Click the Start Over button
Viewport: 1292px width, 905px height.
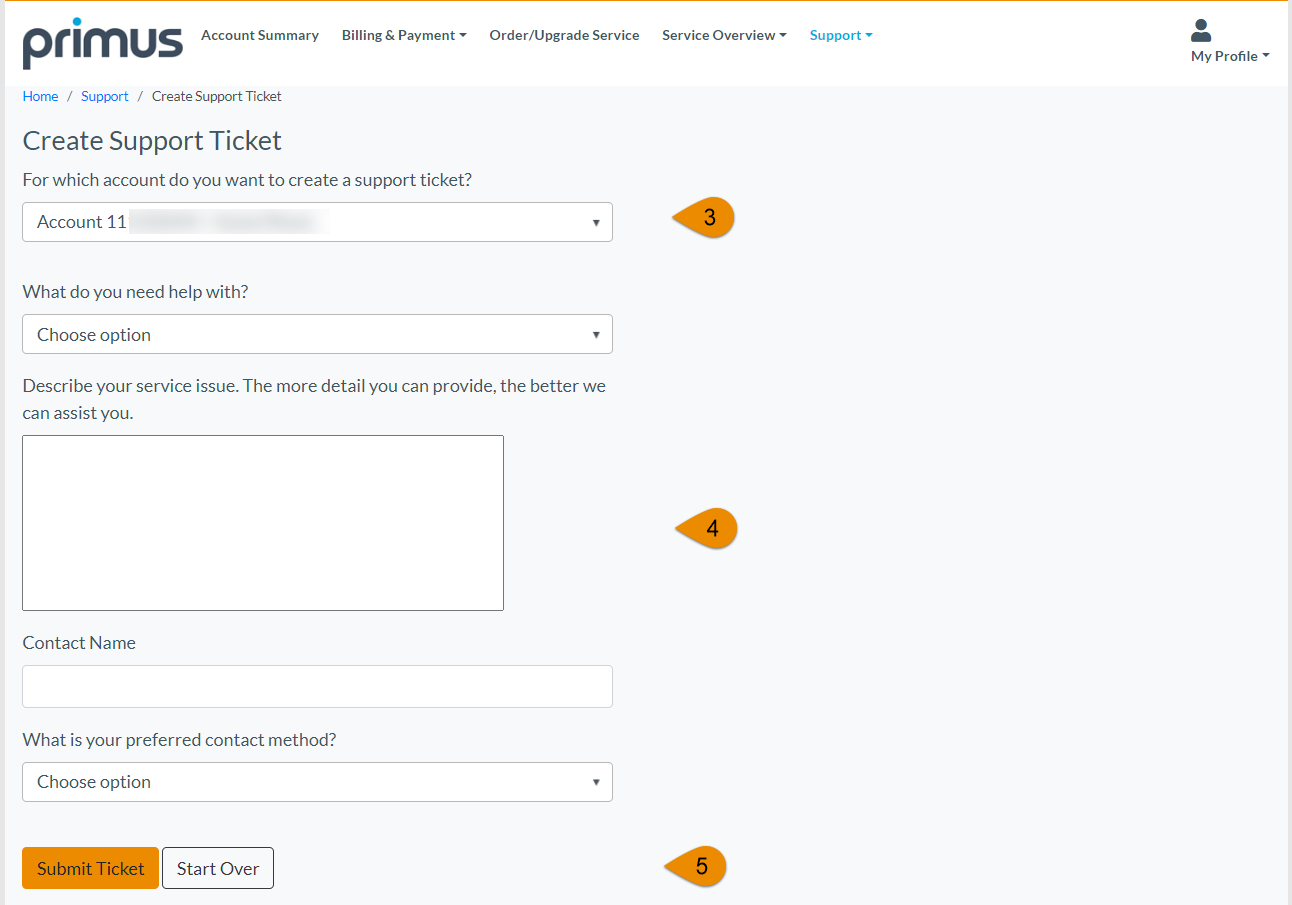218,868
